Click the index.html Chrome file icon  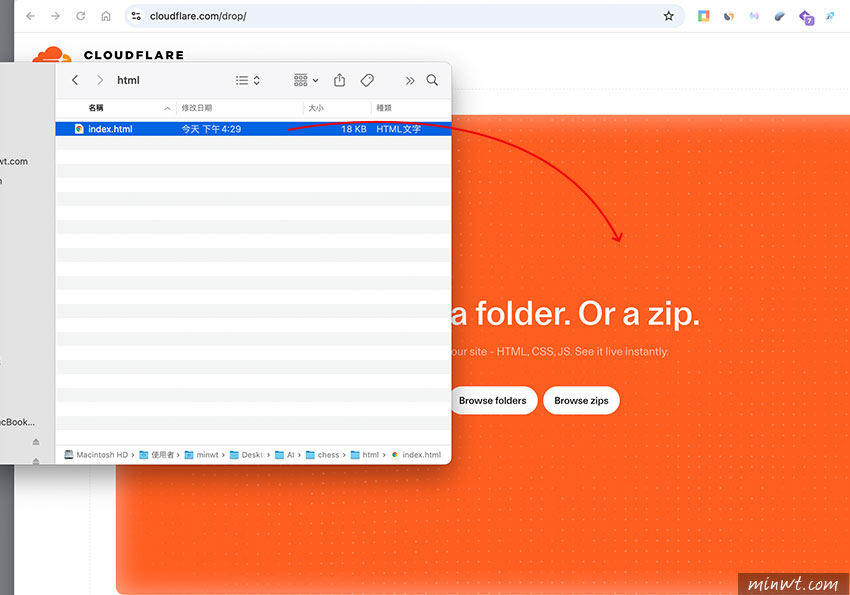(x=79, y=129)
